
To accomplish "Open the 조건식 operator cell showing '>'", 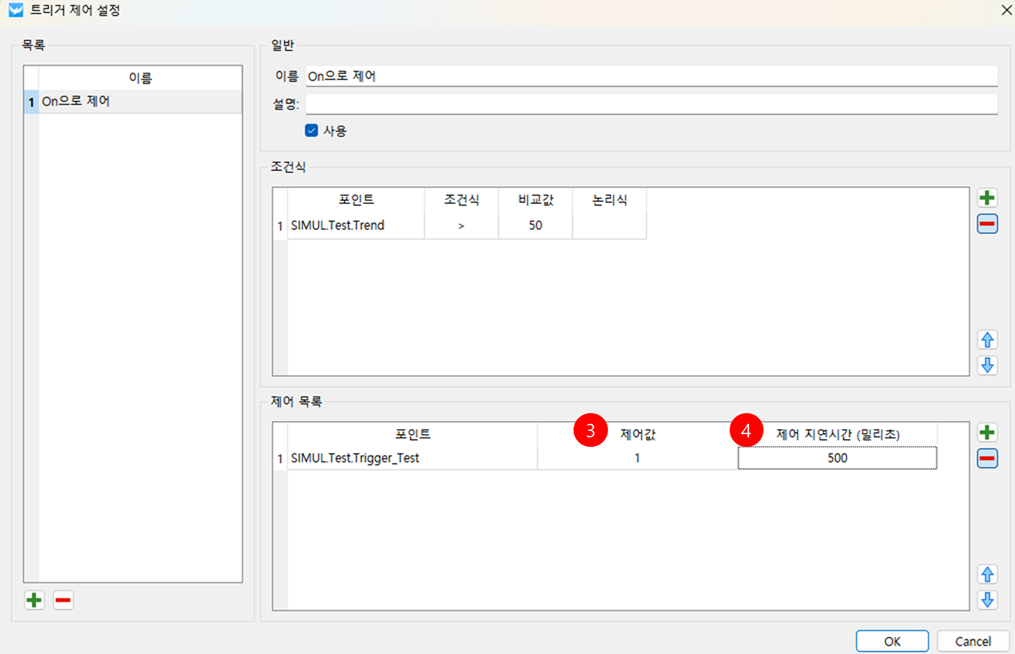I will point(461,226).
